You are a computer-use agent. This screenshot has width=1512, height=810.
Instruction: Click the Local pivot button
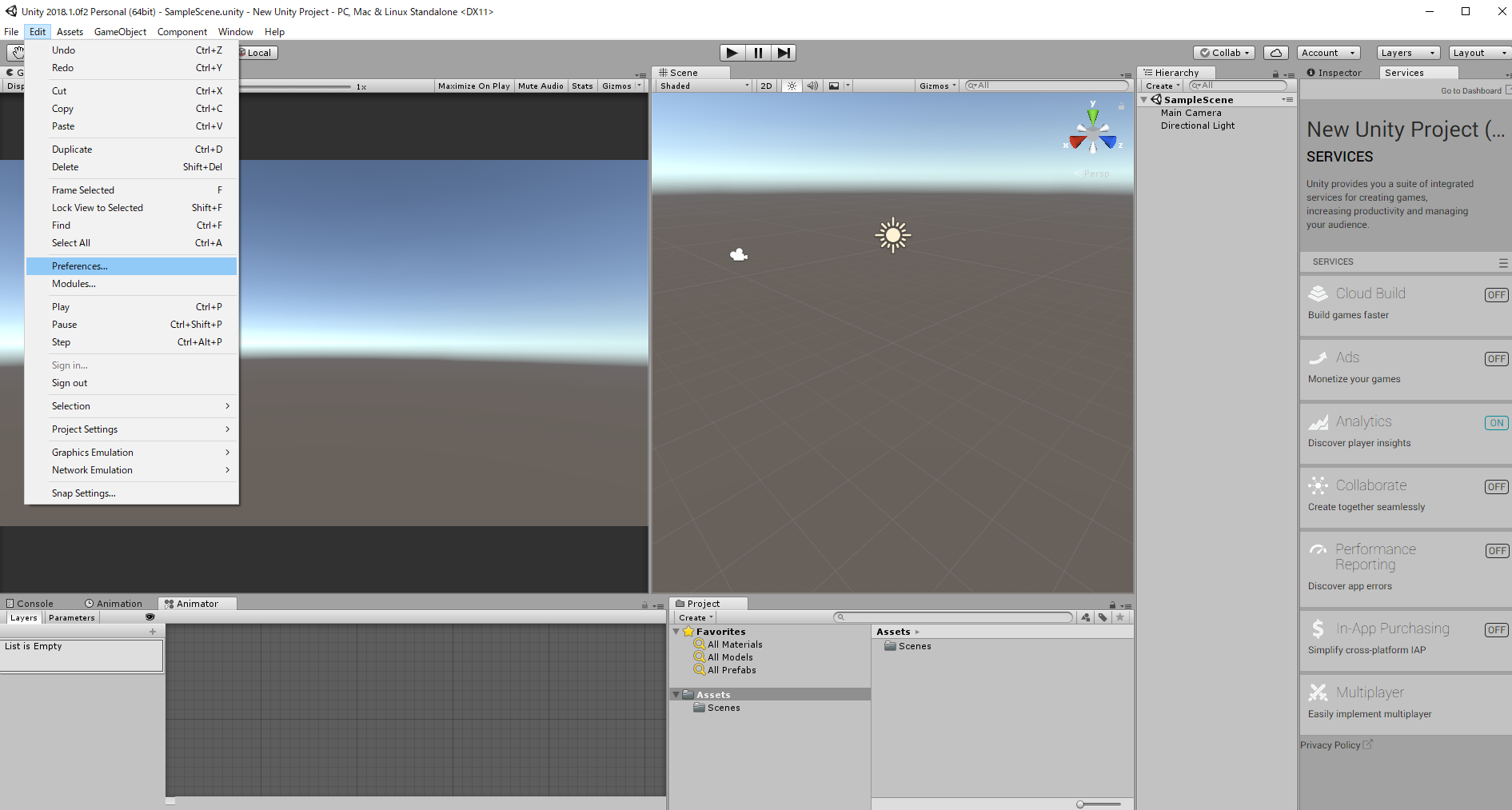tap(257, 53)
